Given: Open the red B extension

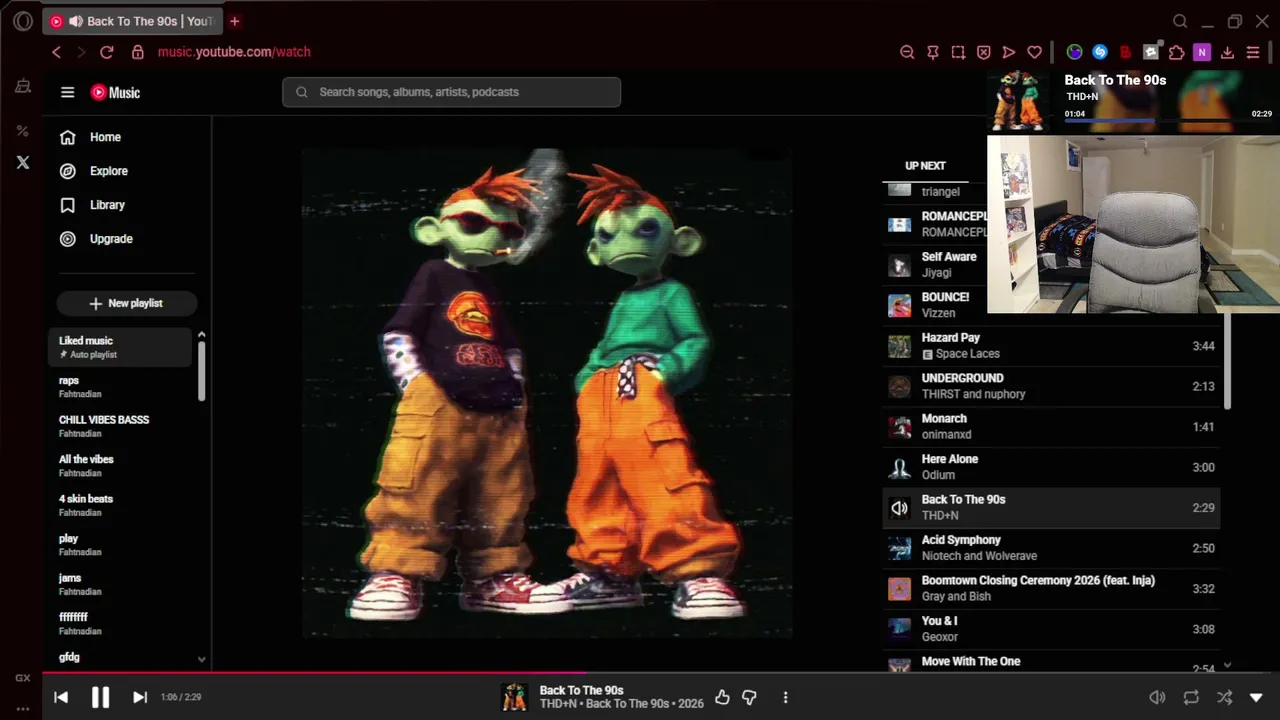Looking at the screenshot, I should pos(1125,52).
